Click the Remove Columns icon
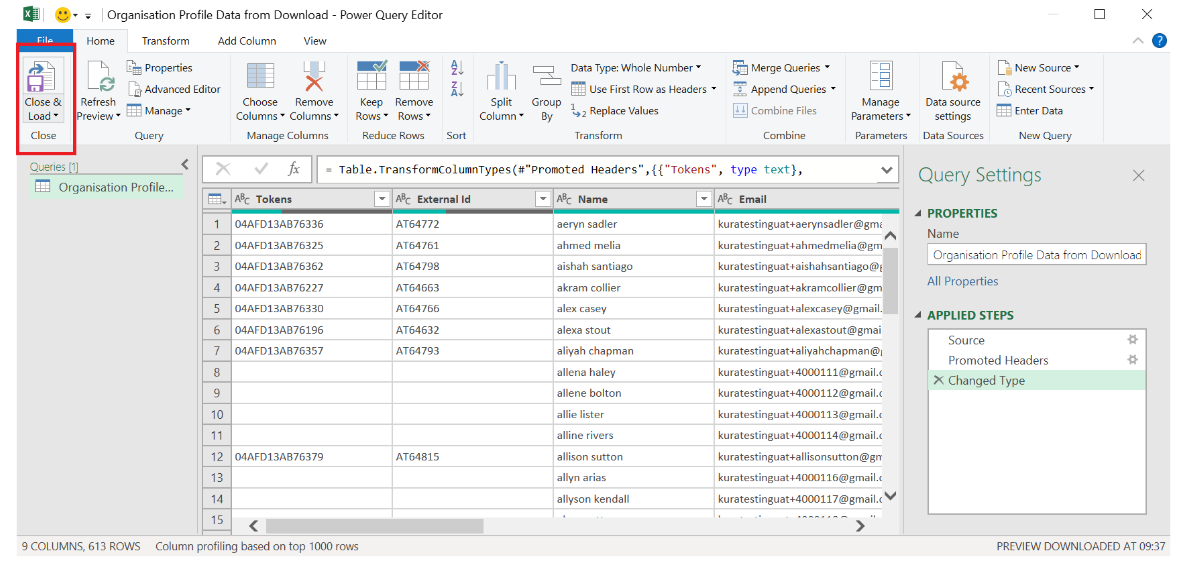1196x569 pixels. (314, 78)
